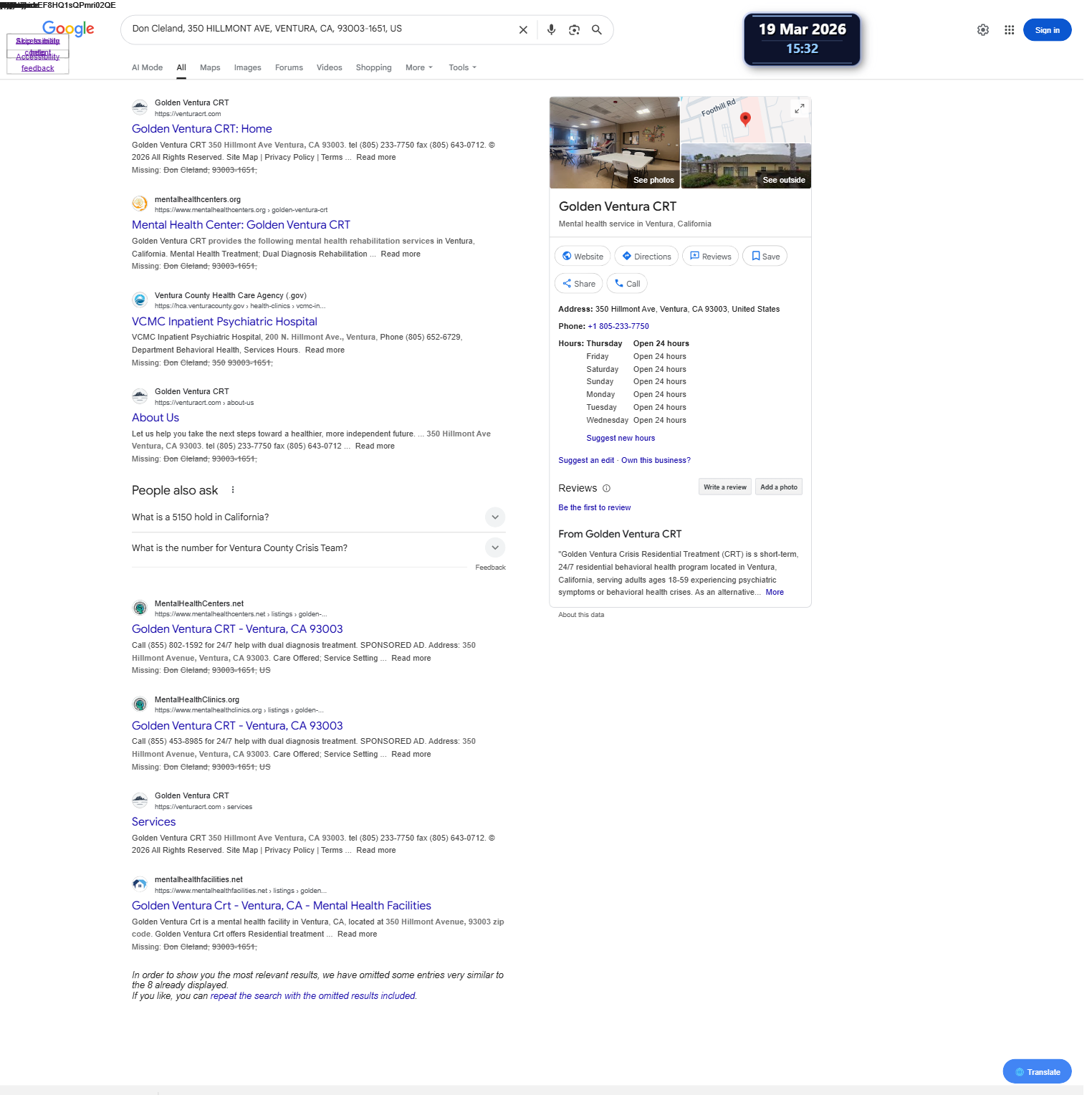The height and width of the screenshot is (1095, 1092).
Task: Click the Translate button
Action: point(1038,1072)
